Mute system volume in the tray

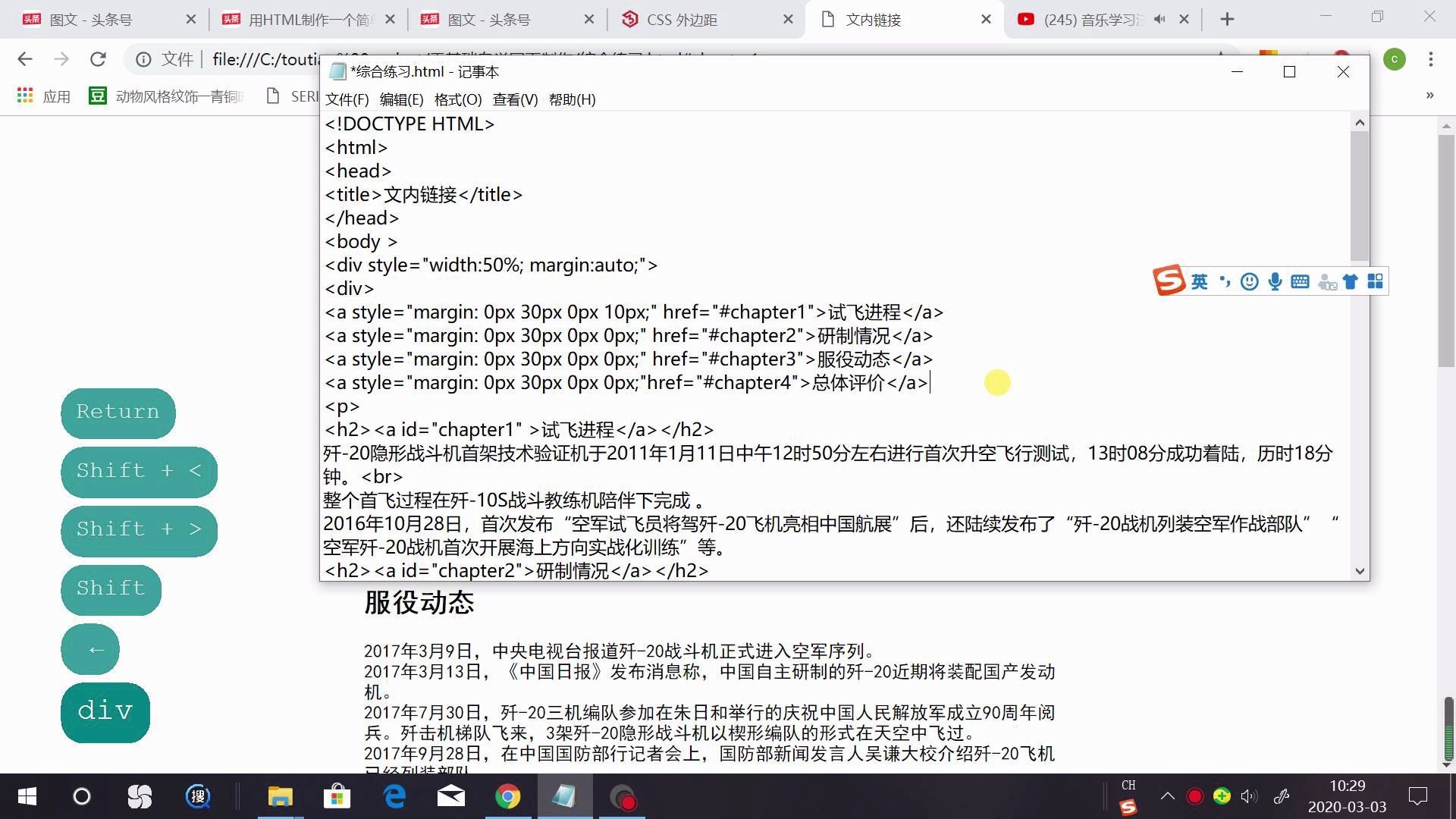[x=1248, y=796]
